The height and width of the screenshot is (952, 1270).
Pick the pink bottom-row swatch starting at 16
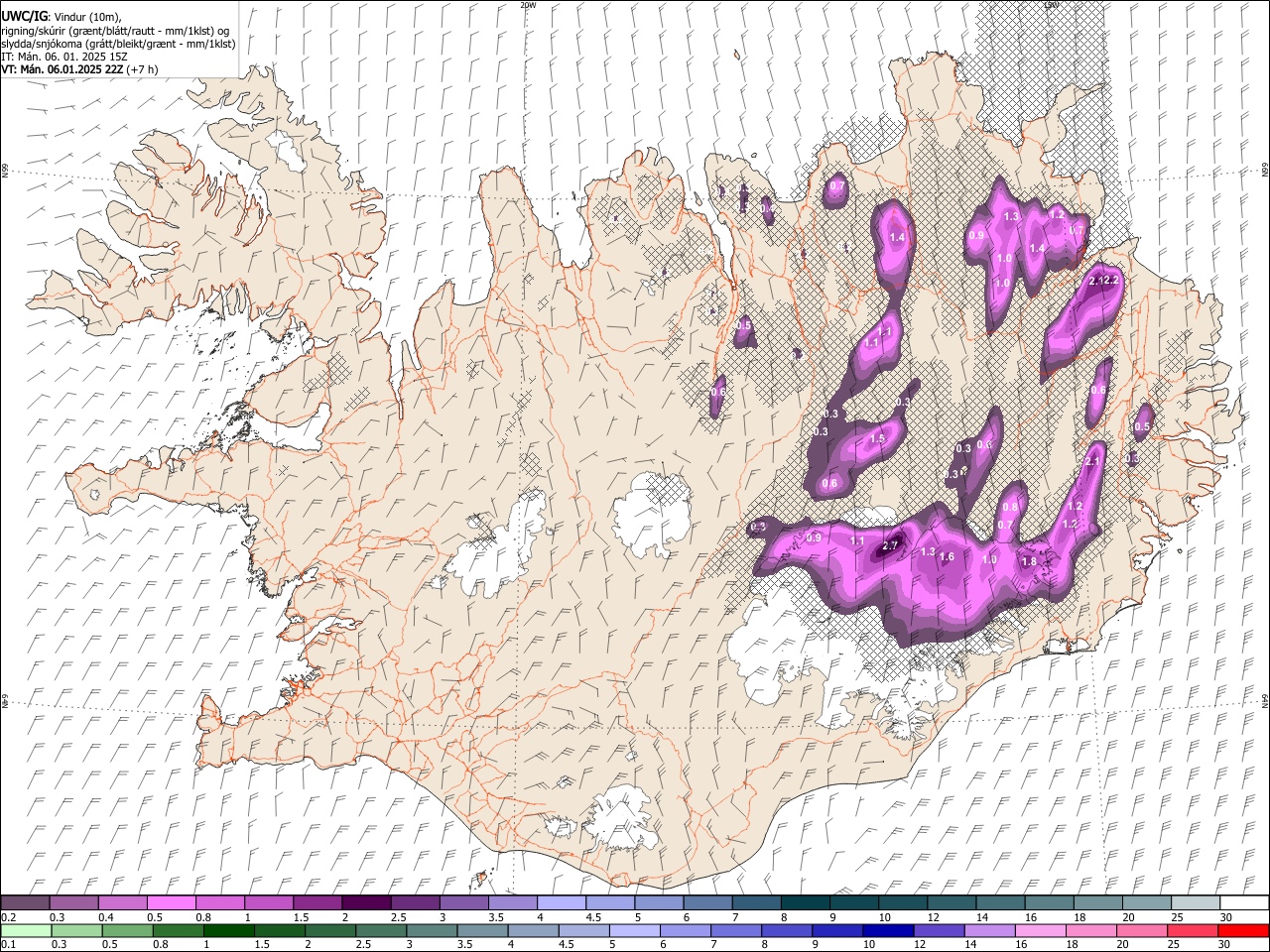coord(1041,930)
